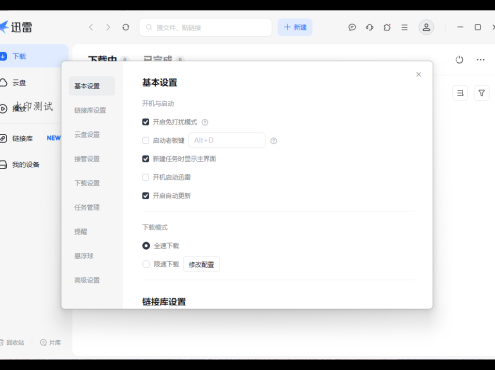
Task: Click the 修改配置 button
Action: 201,264
